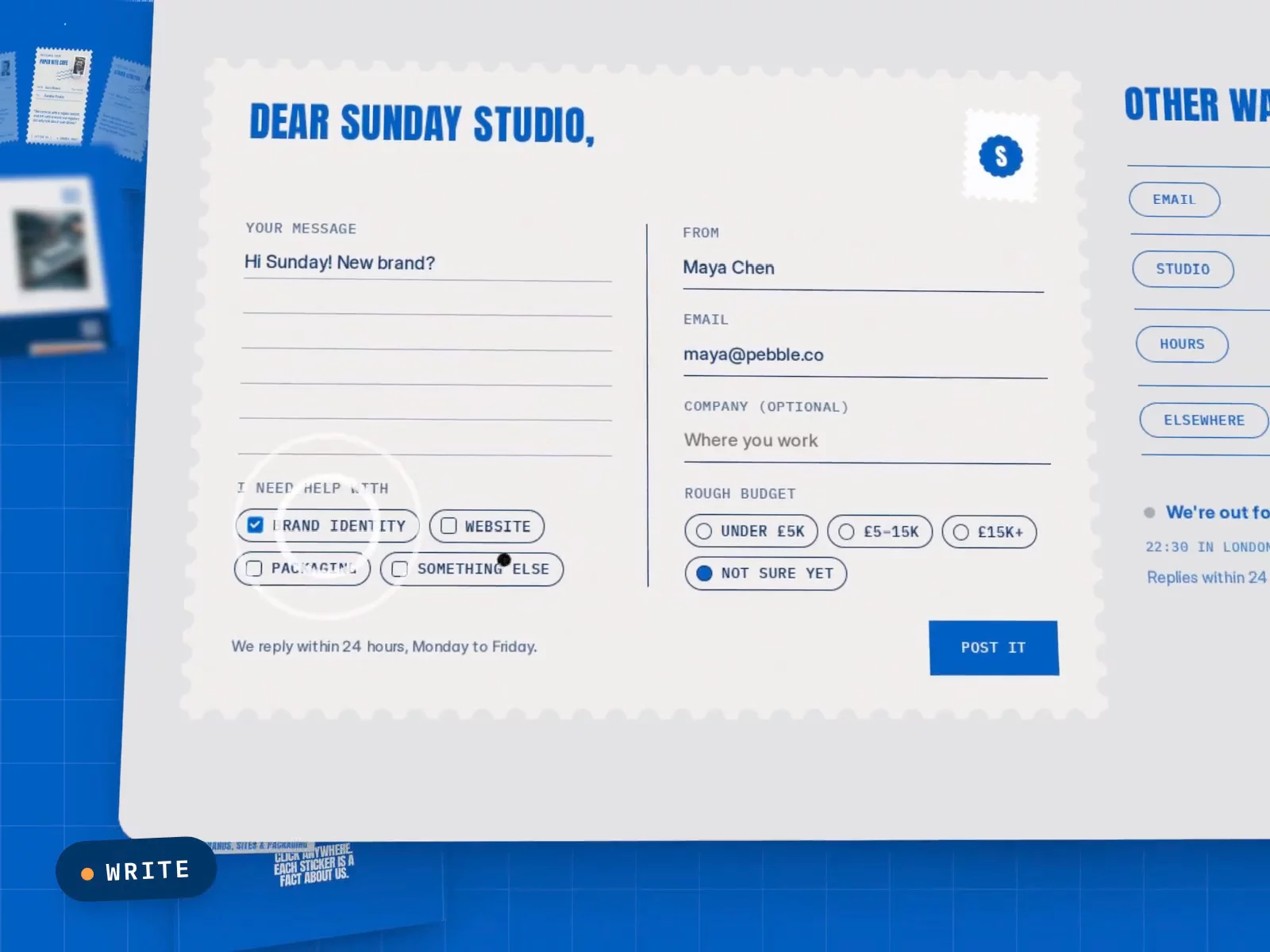Click the Post It button
1270x952 pixels.
pyautogui.click(x=994, y=647)
